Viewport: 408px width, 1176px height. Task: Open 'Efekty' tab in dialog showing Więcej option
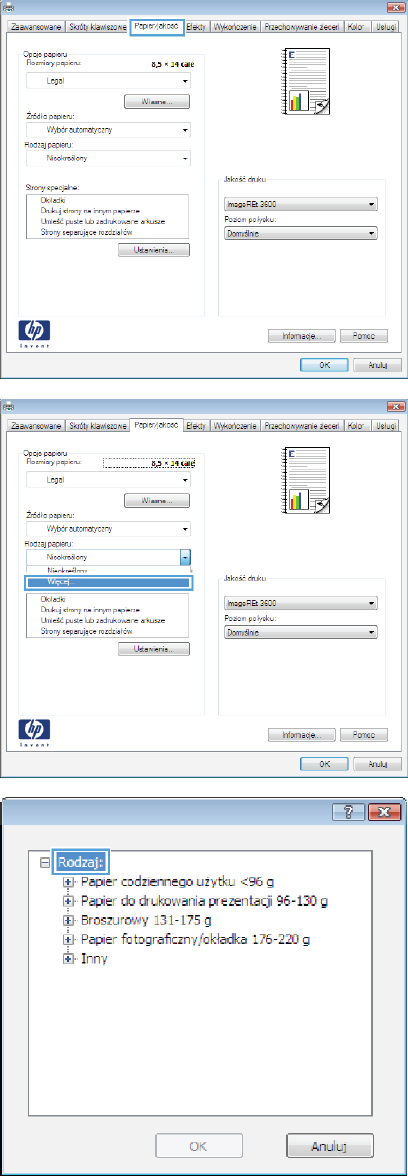pyautogui.click(x=196, y=426)
